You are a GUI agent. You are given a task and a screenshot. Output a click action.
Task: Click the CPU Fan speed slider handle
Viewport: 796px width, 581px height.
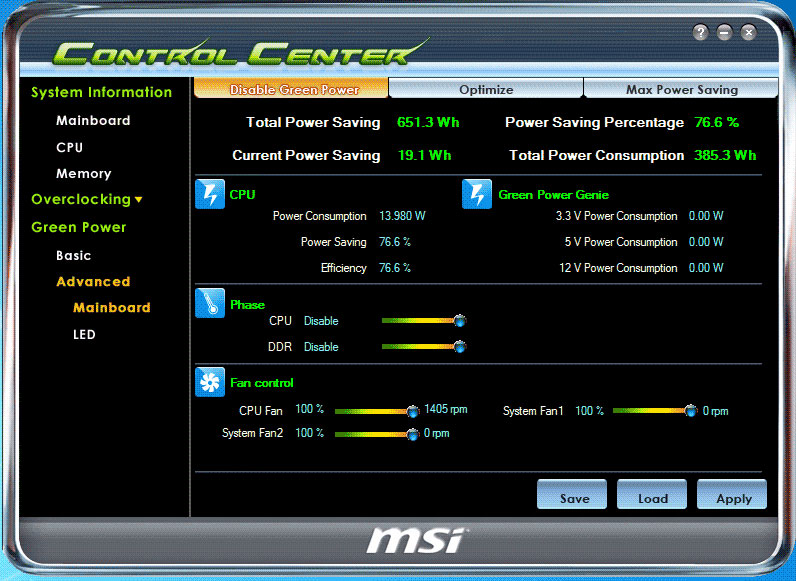pos(413,411)
